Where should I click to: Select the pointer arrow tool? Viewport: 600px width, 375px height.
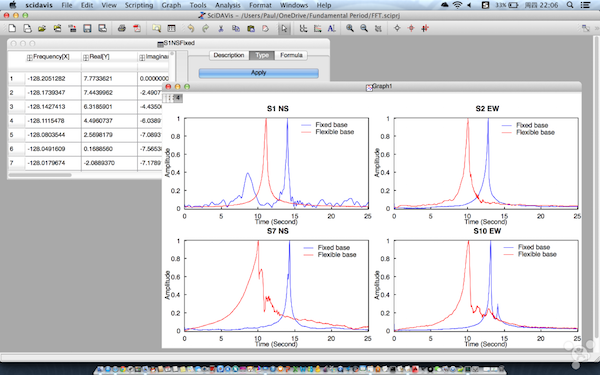pyautogui.click(x=284, y=28)
